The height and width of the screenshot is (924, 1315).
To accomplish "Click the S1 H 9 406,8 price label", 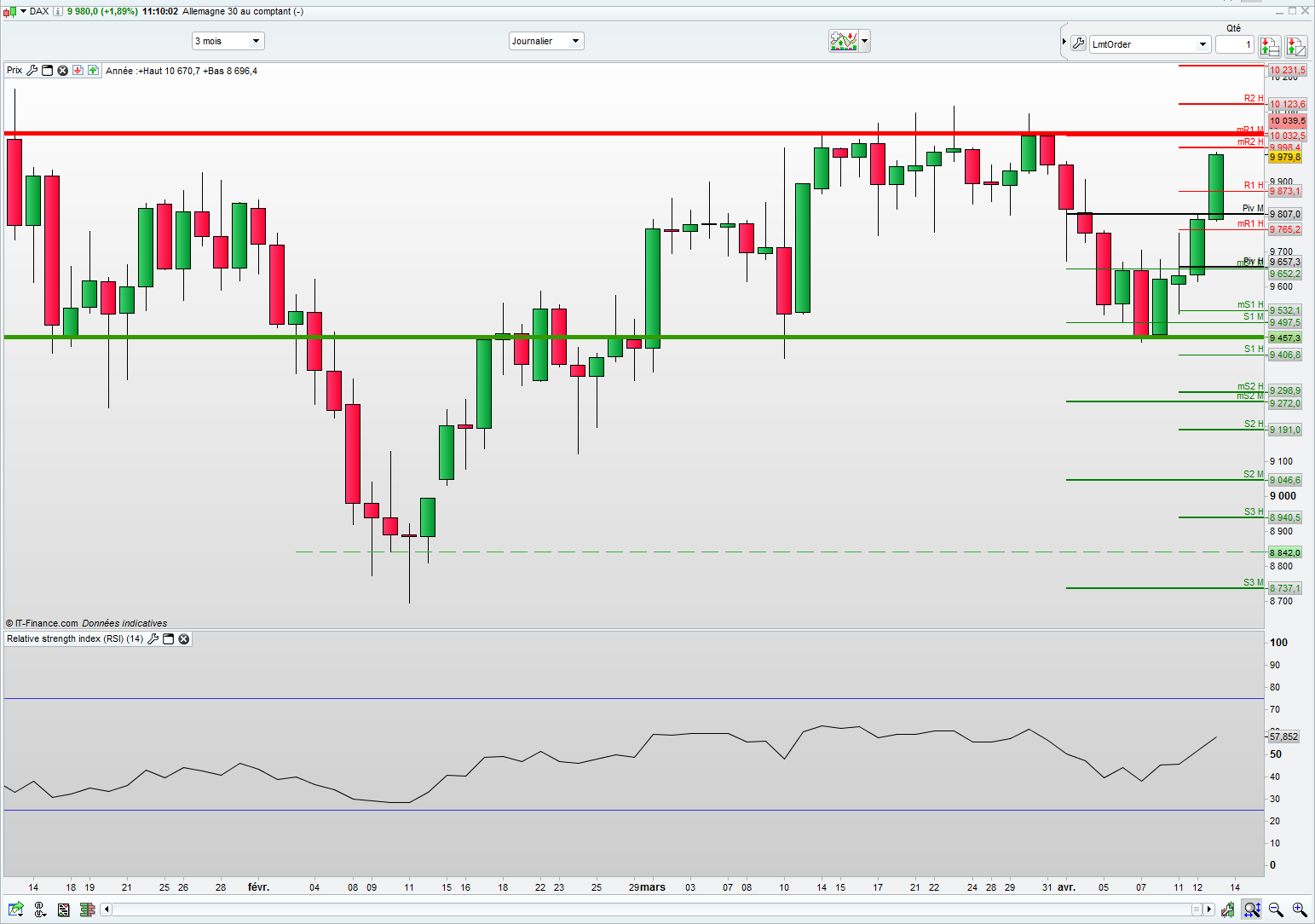I will click(x=1285, y=355).
